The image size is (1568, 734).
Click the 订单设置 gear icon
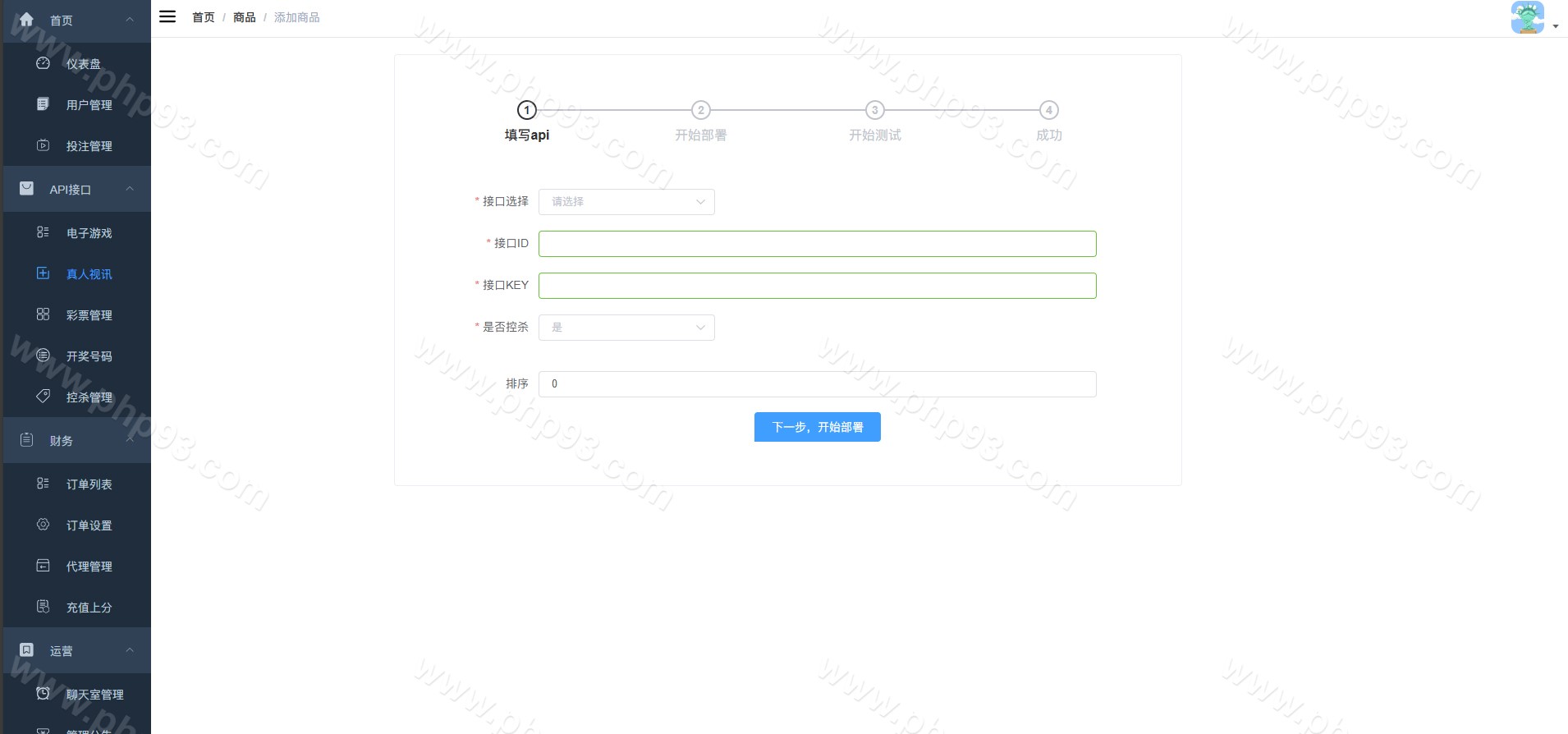44,525
